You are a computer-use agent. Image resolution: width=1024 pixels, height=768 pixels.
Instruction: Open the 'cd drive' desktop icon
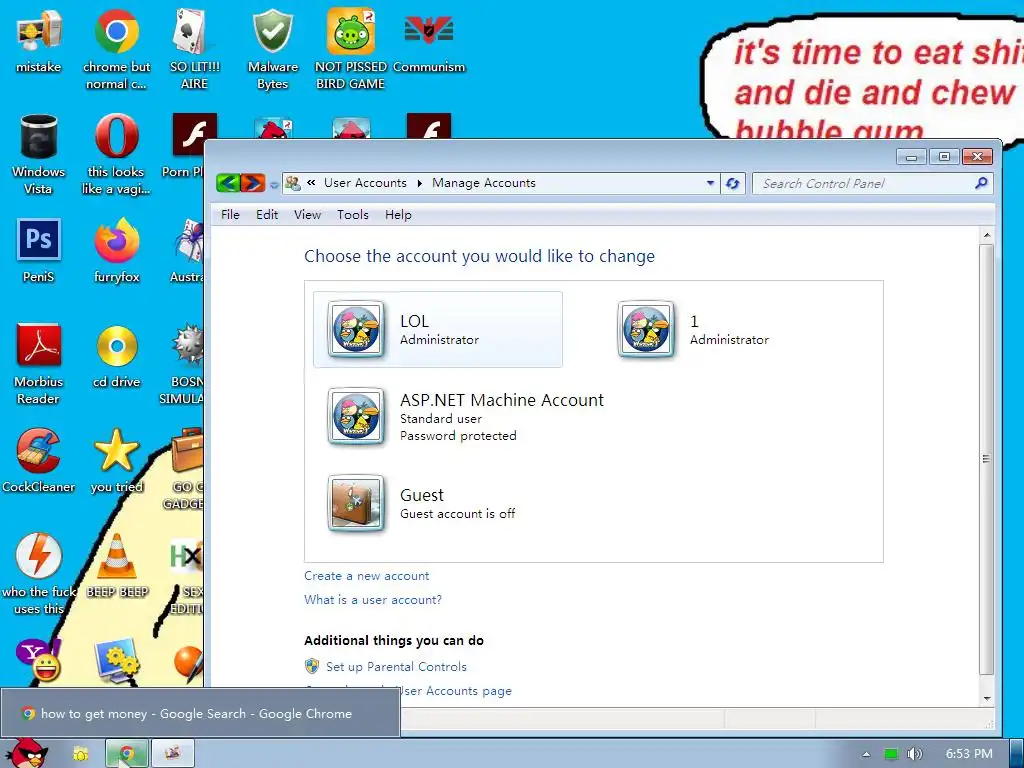coord(116,356)
